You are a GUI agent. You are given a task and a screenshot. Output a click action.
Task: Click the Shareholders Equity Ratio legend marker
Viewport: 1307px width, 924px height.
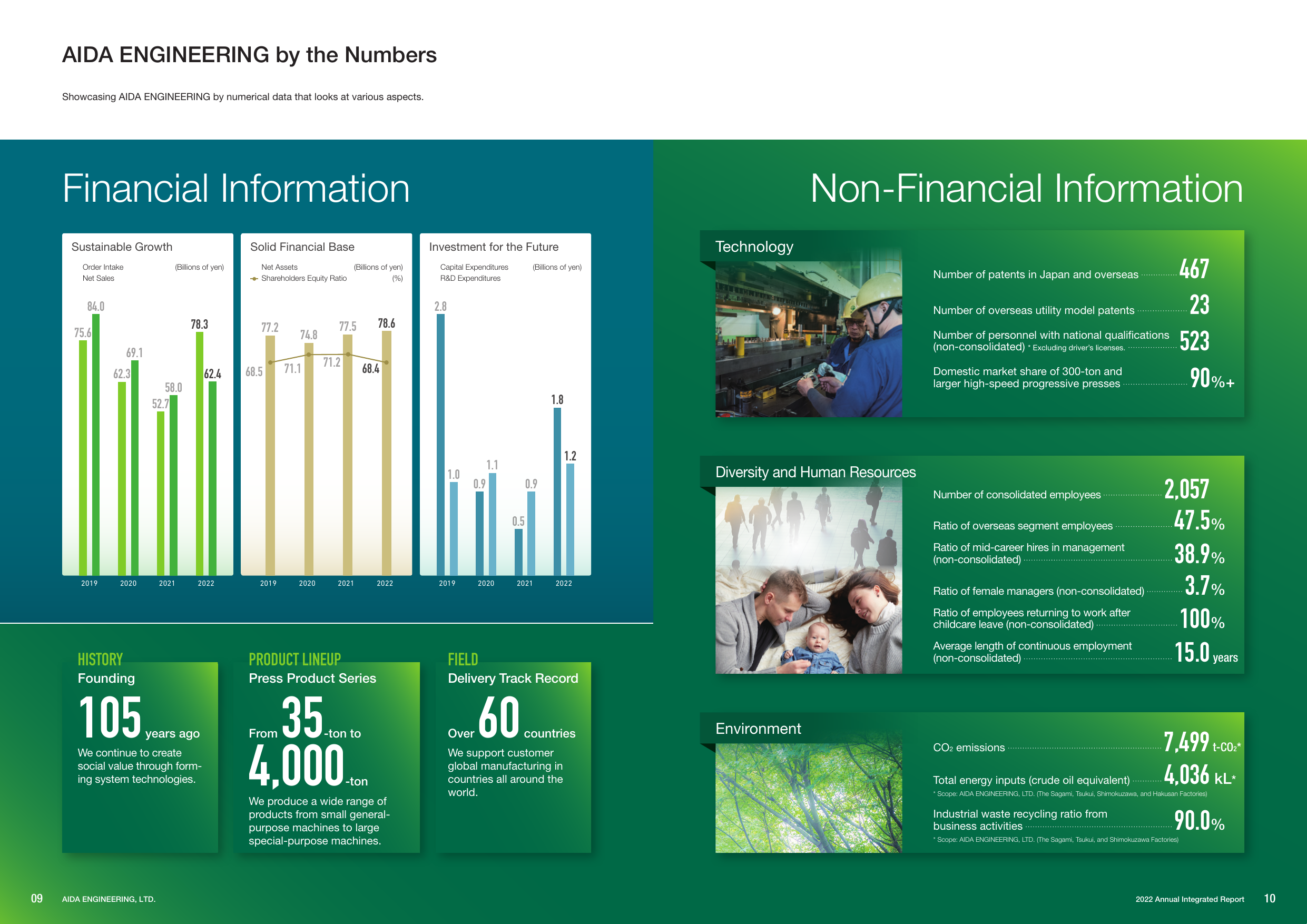(x=254, y=279)
